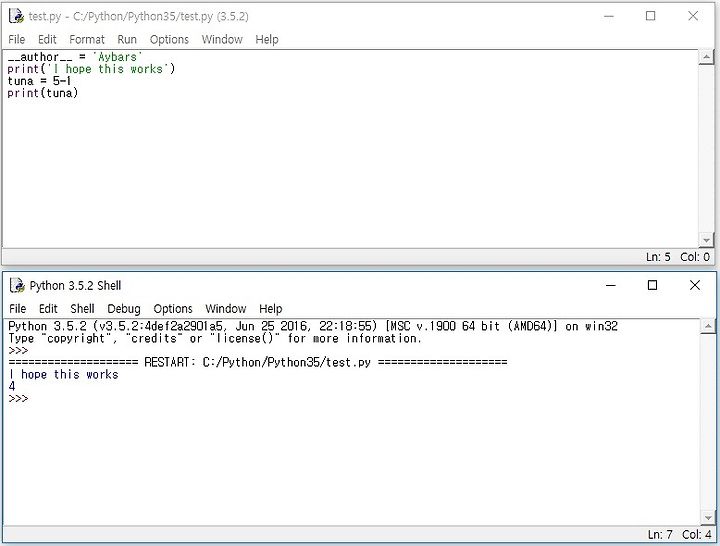Minimize the test.py editor window
This screenshot has height=546, width=720.
tap(609, 16)
